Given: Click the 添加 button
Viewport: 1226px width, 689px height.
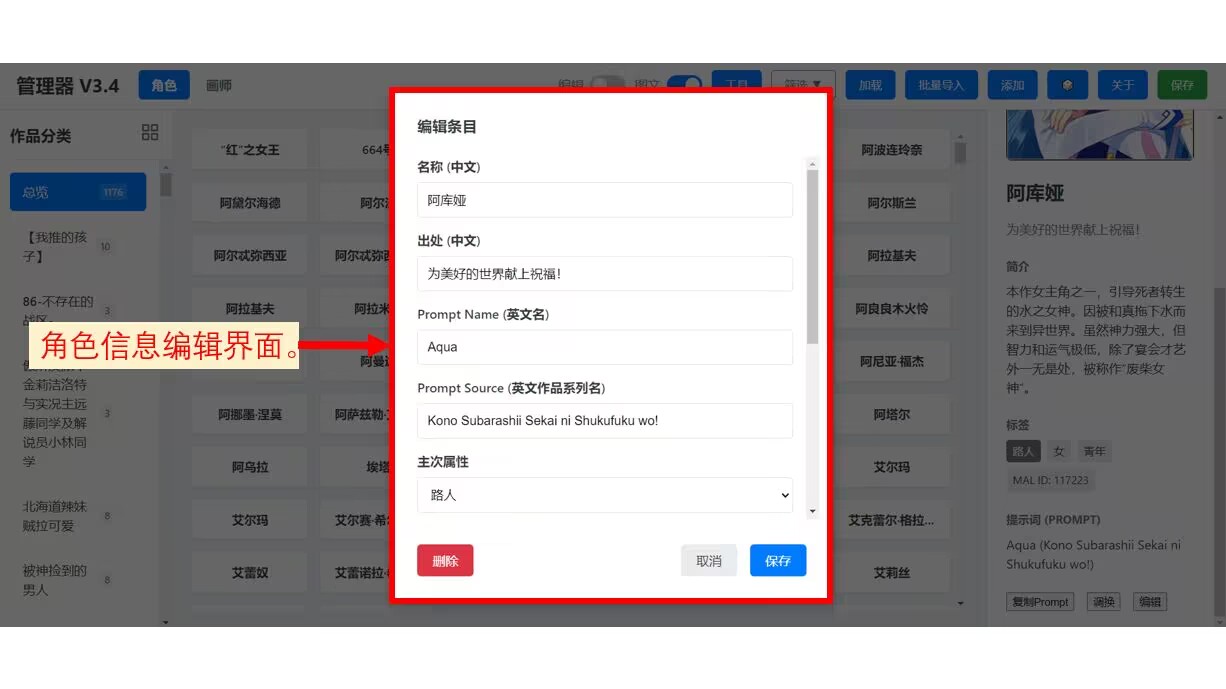Looking at the screenshot, I should coord(1013,85).
